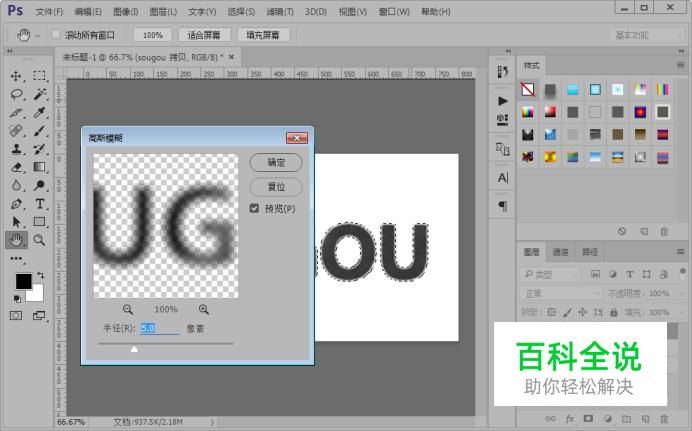Close the Gaussian Blur dialog
Screen dimensions: 692x431
pyautogui.click(x=297, y=138)
